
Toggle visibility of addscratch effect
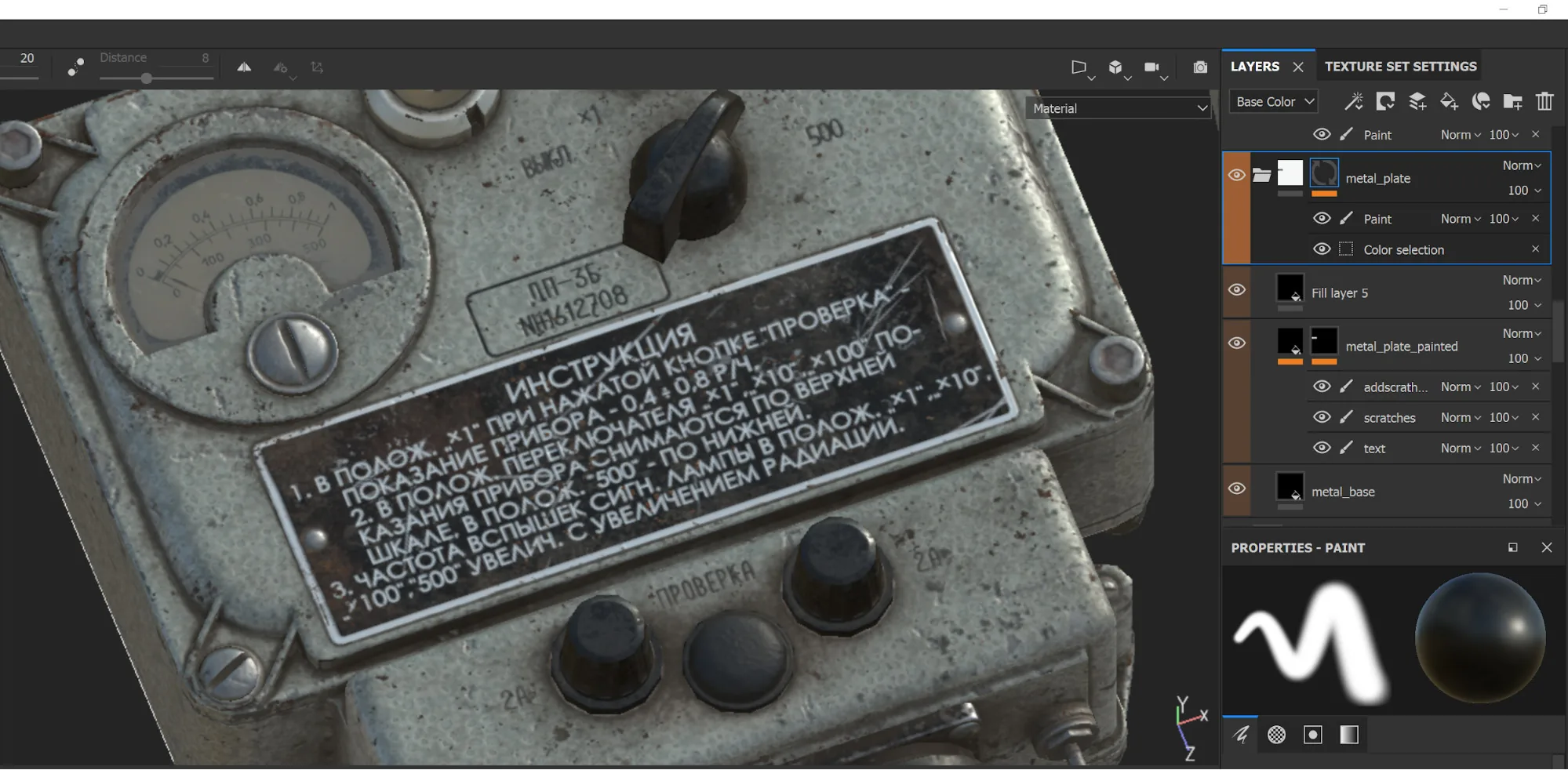(x=1322, y=386)
